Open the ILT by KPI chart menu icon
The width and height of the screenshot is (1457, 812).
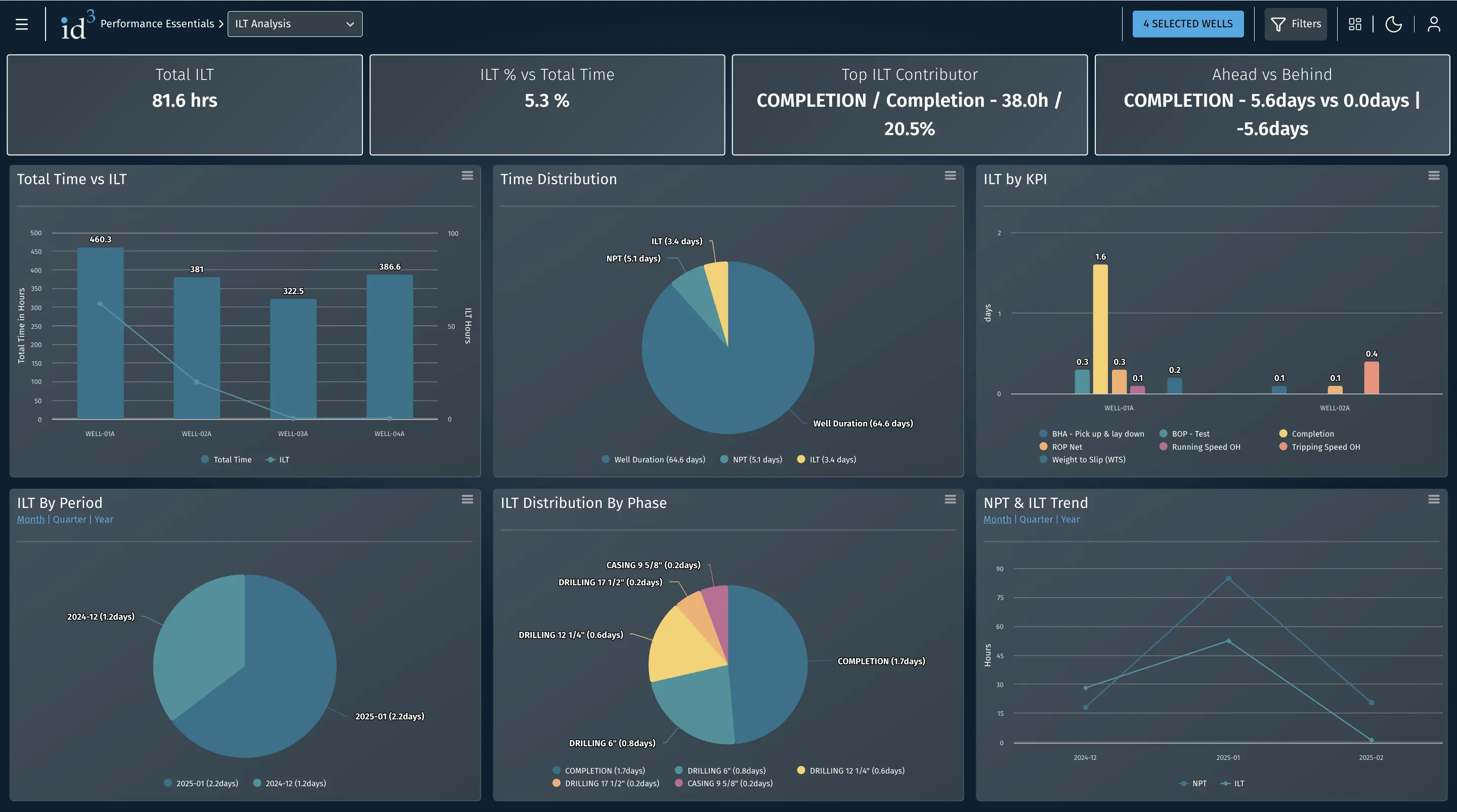1434,176
